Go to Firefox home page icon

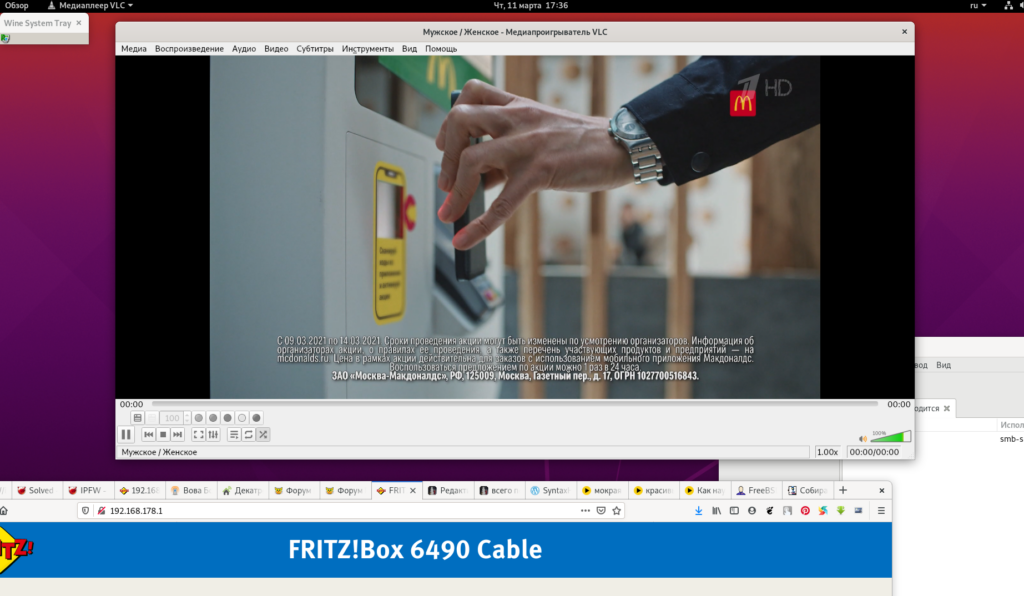4,510
